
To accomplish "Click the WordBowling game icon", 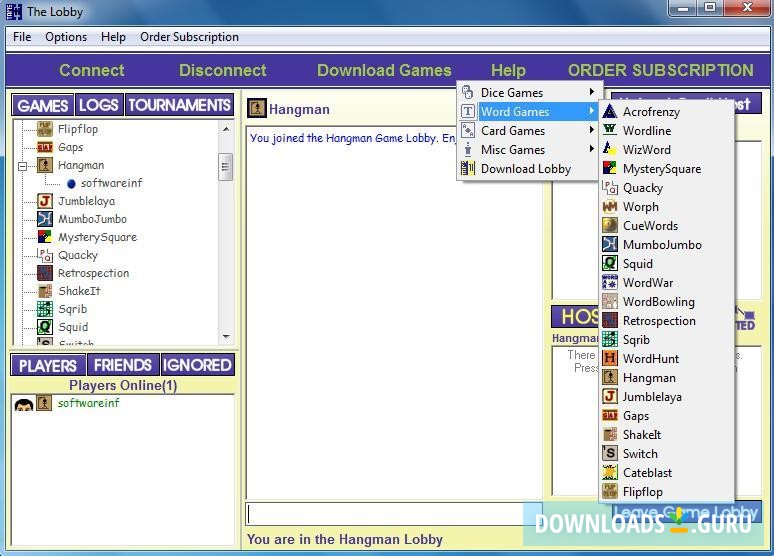I will (x=610, y=301).
